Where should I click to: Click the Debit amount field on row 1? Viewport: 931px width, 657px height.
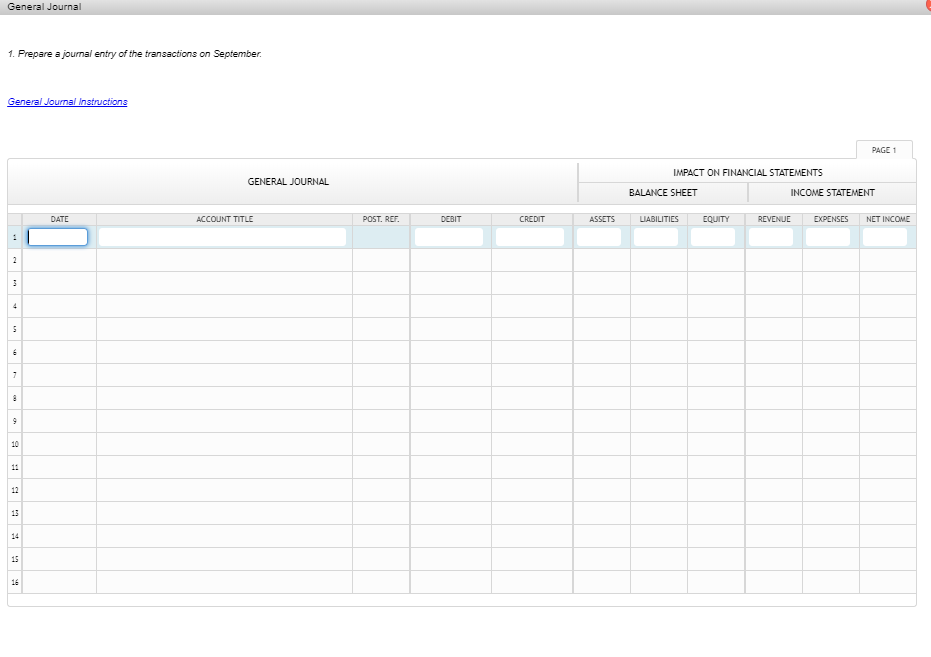(x=449, y=237)
